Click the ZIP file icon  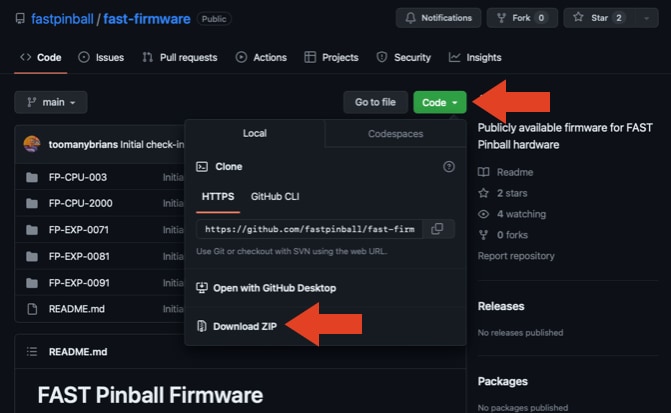[x=201, y=326]
